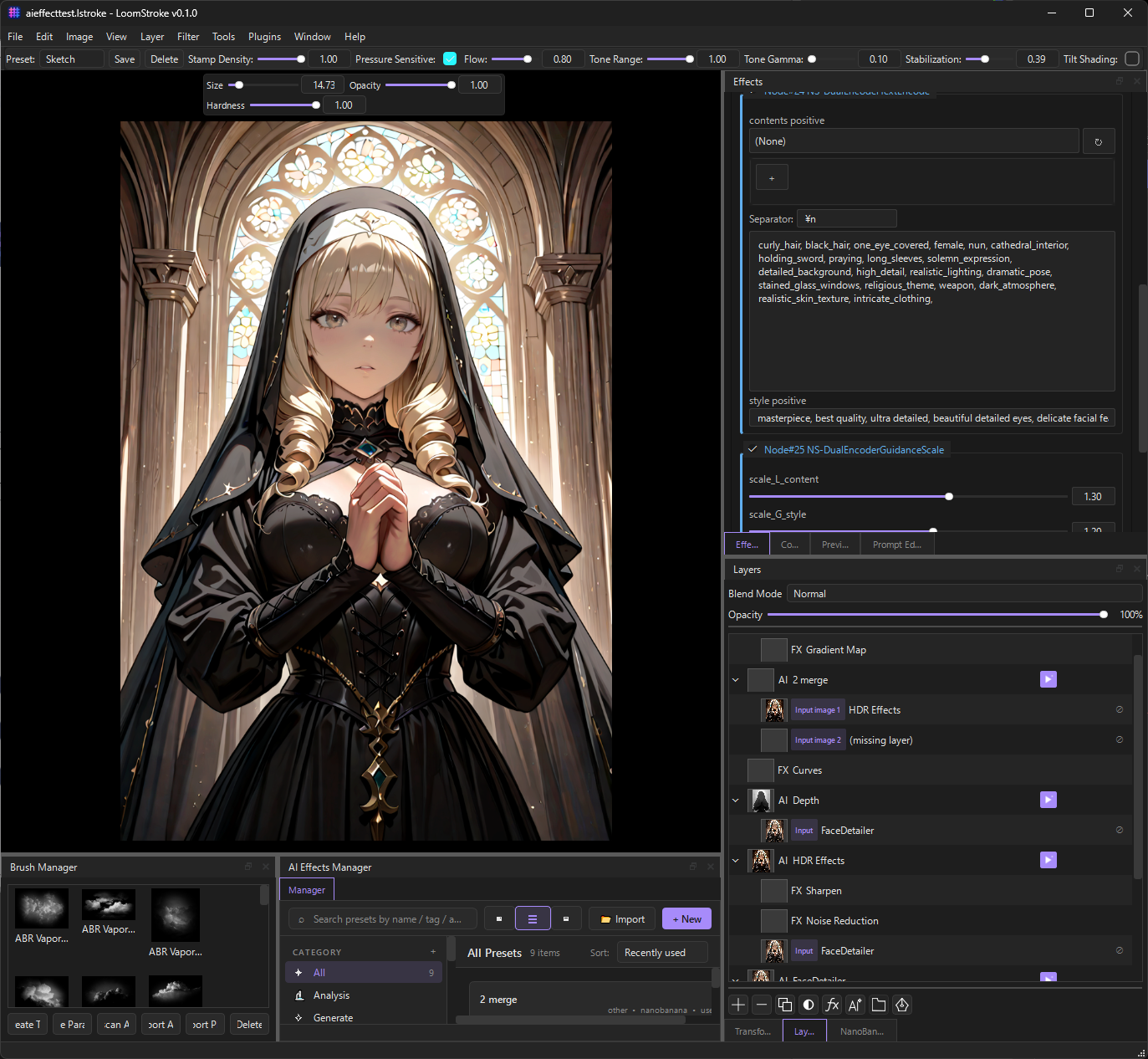Open the Plugins menu
The image size is (1148, 1059).
tap(264, 36)
